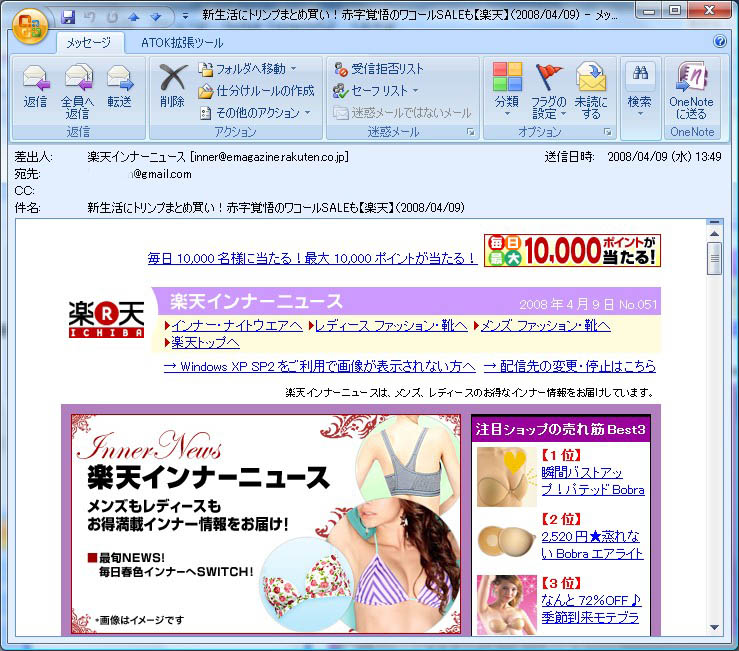739x651 pixels.
Task: Click the recipient @gmail.com address
Action: pyautogui.click(x=161, y=174)
